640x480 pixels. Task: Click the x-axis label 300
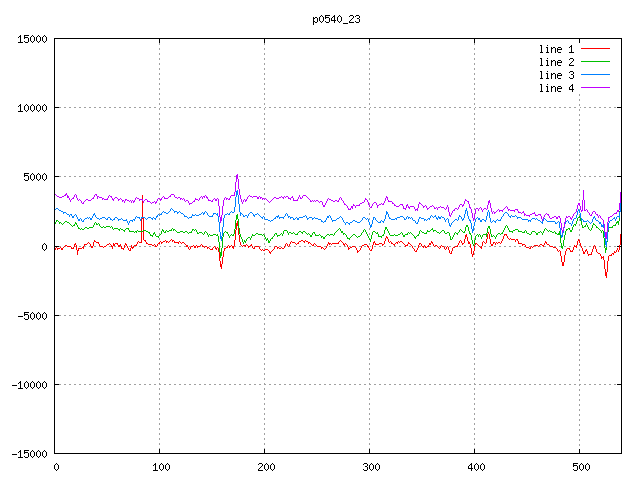371,467
